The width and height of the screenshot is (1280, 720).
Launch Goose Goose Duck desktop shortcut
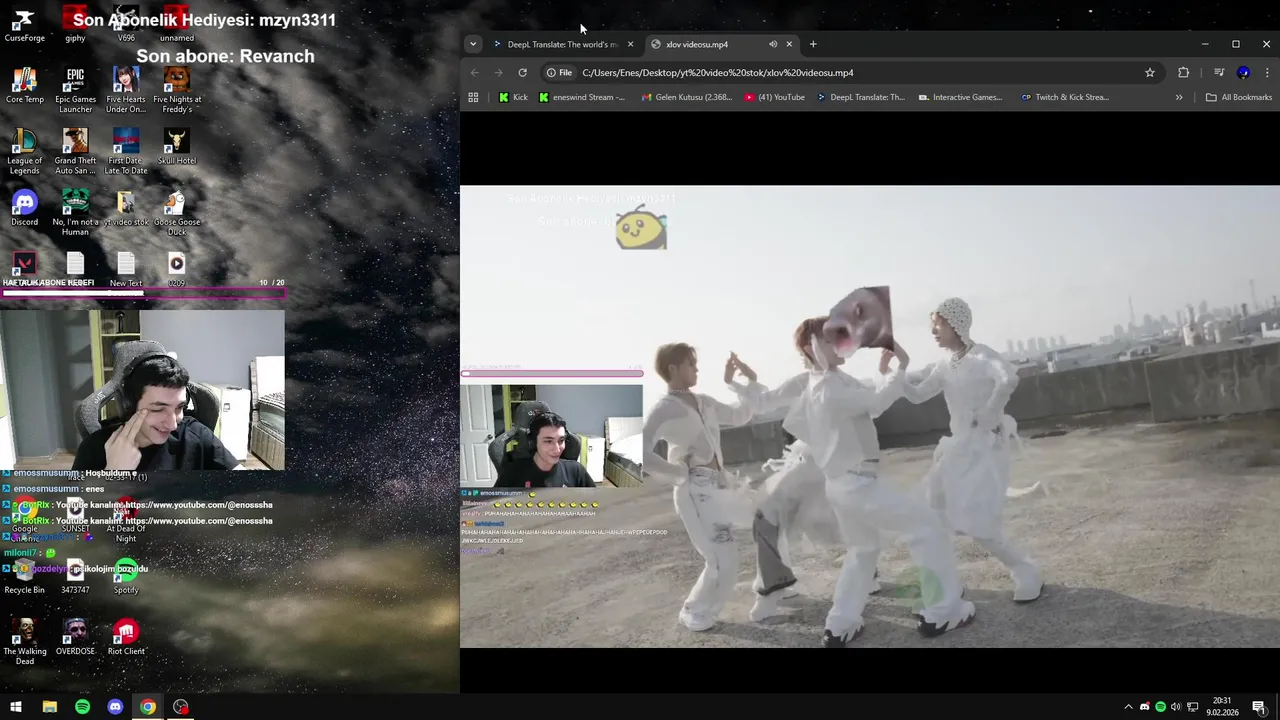177,213
